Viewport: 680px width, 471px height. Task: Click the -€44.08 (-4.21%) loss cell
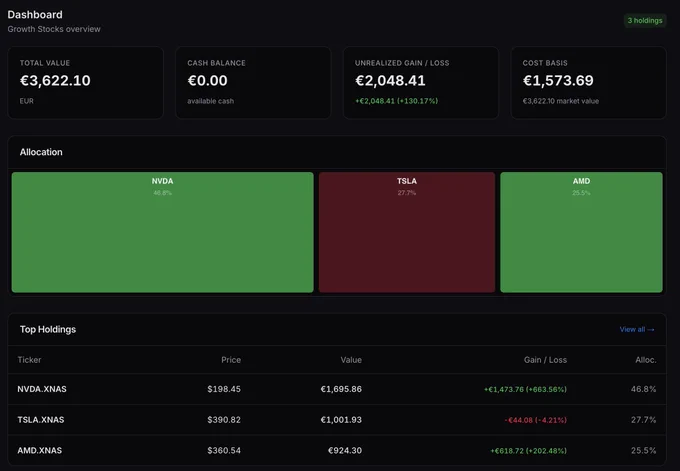(x=536, y=420)
